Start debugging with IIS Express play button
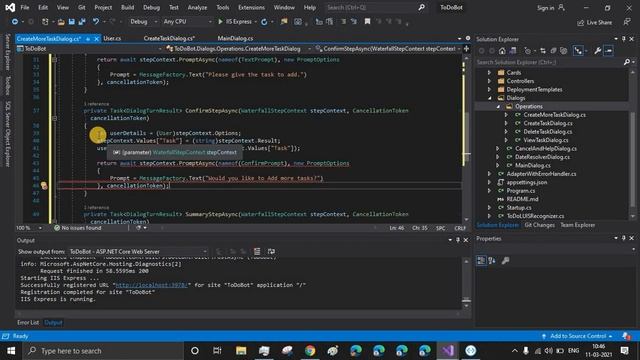Image resolution: width=640 pixels, height=360 pixels. point(220,22)
